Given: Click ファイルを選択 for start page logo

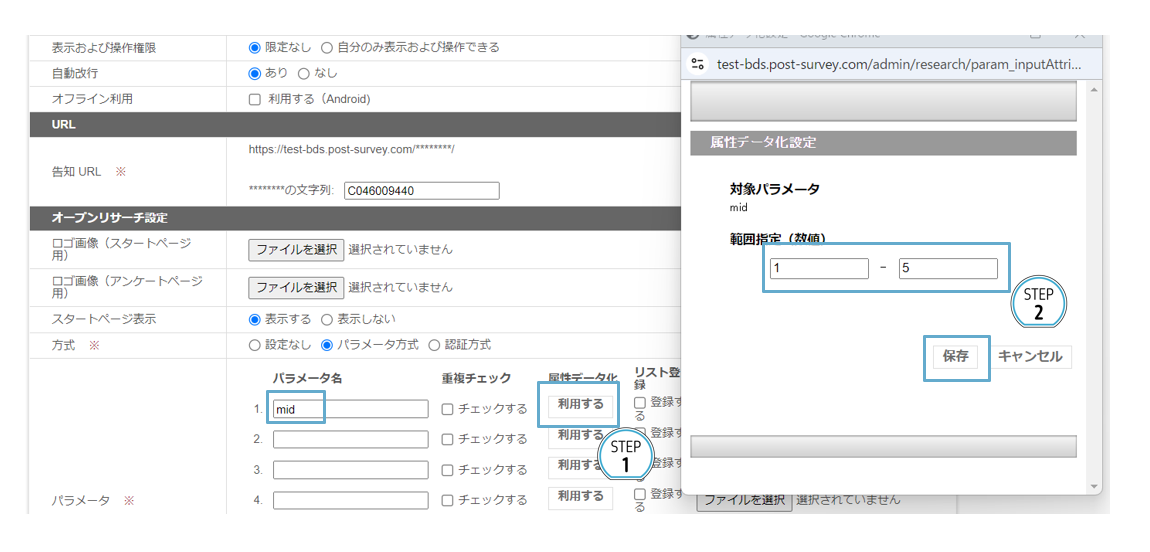Looking at the screenshot, I should pos(296,249).
